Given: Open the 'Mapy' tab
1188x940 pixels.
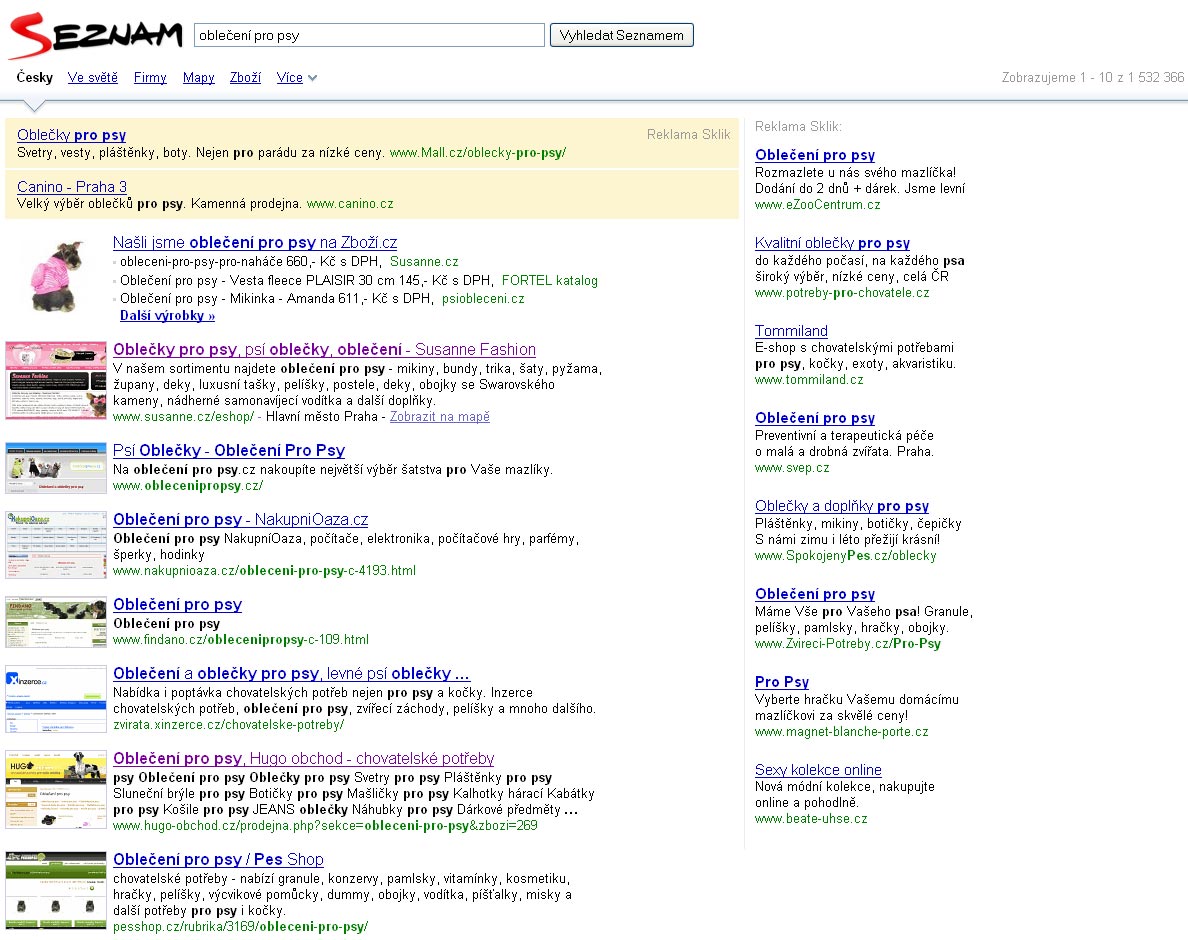Looking at the screenshot, I should pos(199,77).
